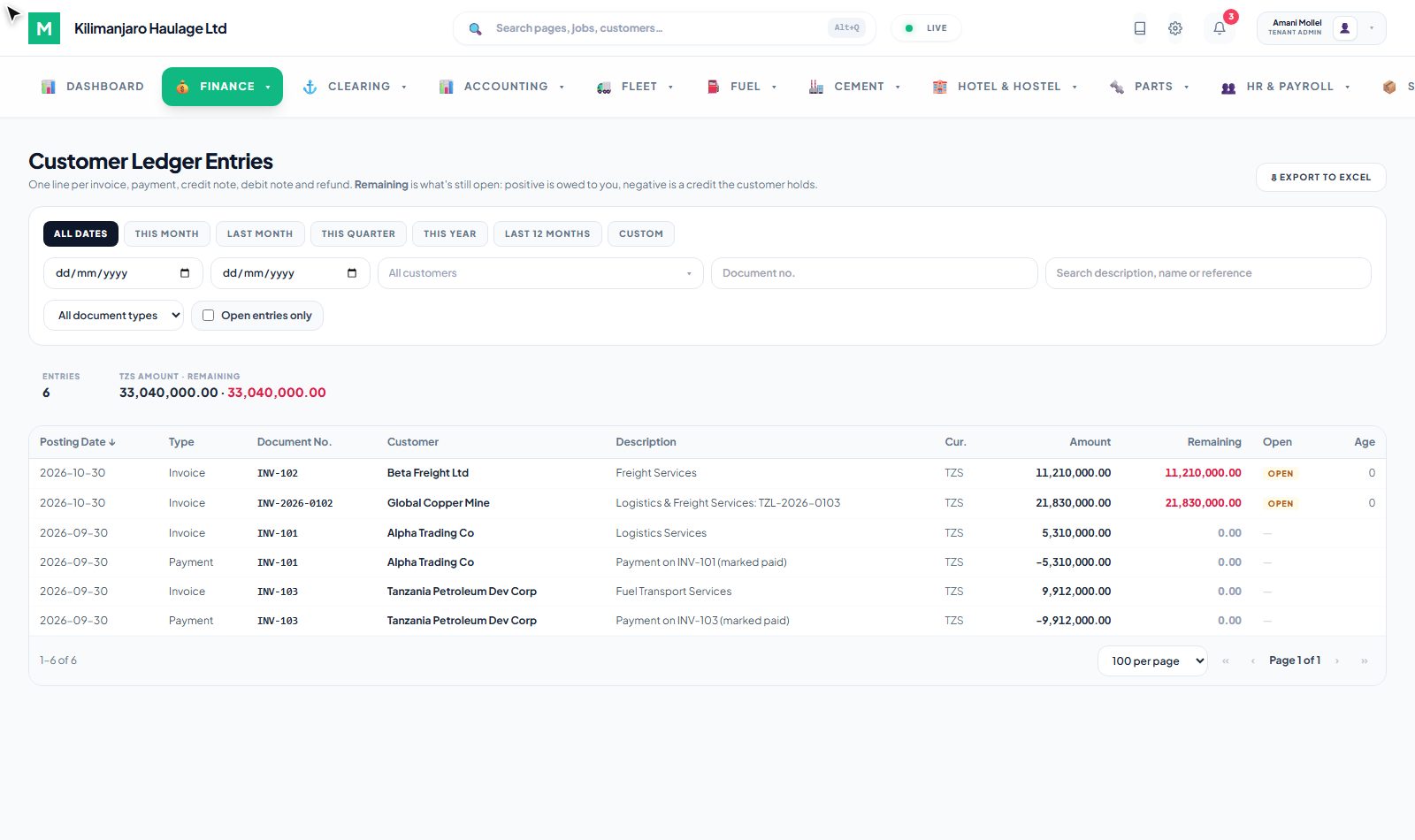This screenshot has width=1415, height=840.
Task: Expand the Accounting menu
Action: [x=501, y=87]
